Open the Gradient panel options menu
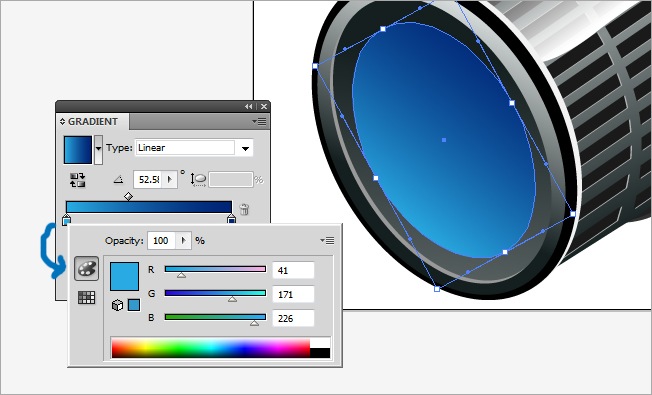This screenshot has width=652, height=395. pos(259,121)
